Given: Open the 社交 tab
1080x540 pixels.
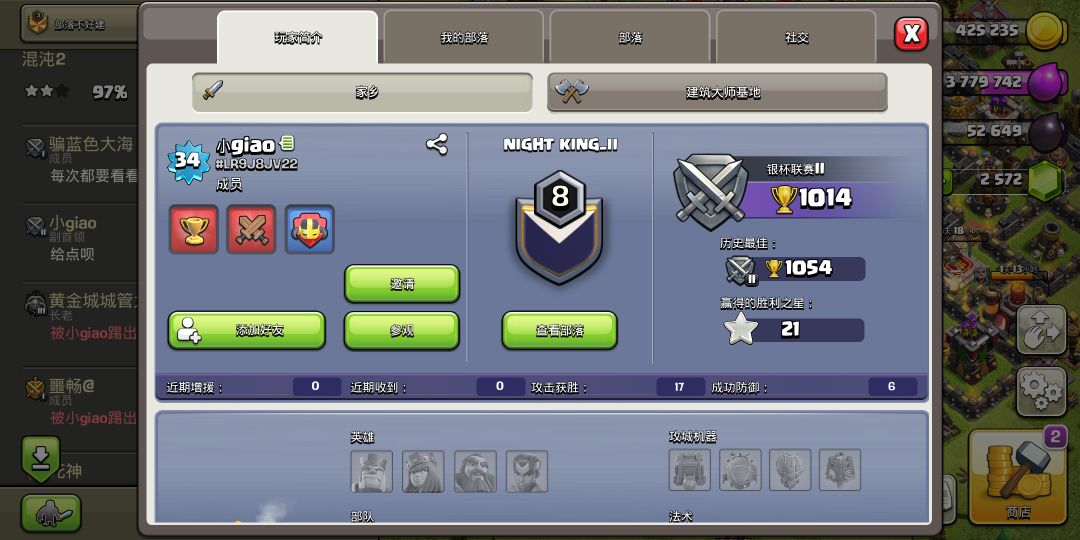Looking at the screenshot, I should tap(796, 38).
